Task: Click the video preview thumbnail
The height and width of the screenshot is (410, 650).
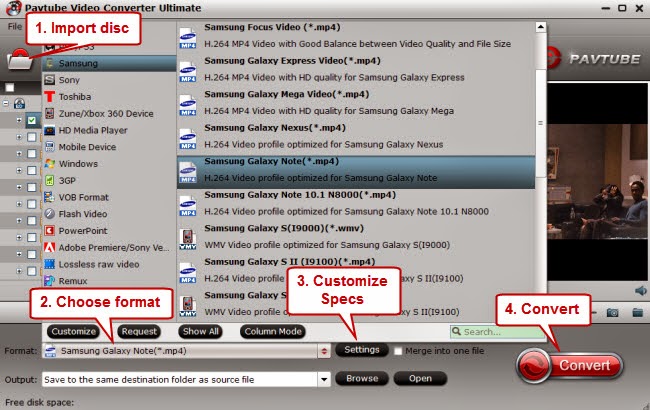Action: (597, 182)
